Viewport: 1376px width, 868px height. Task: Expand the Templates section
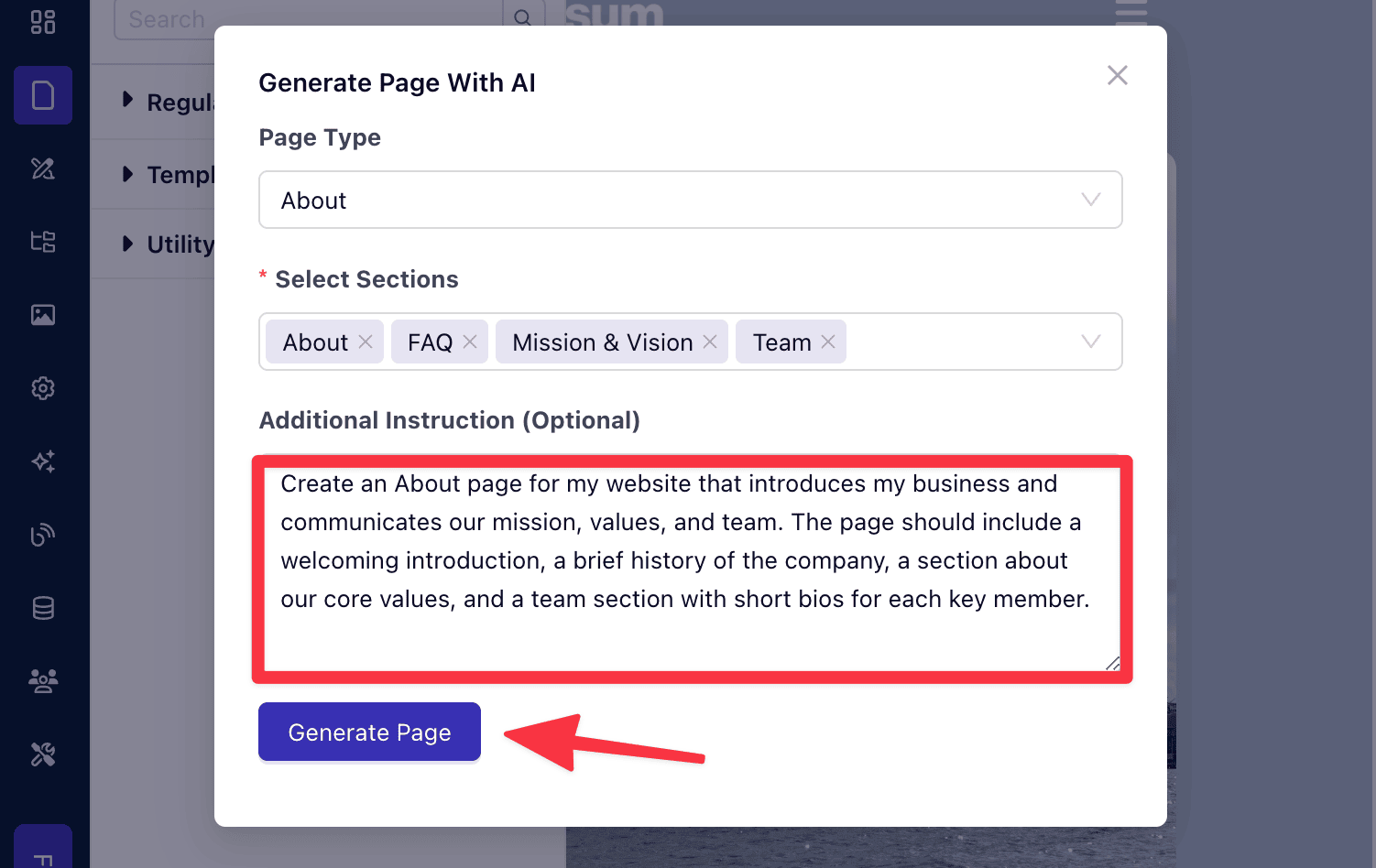[127, 174]
